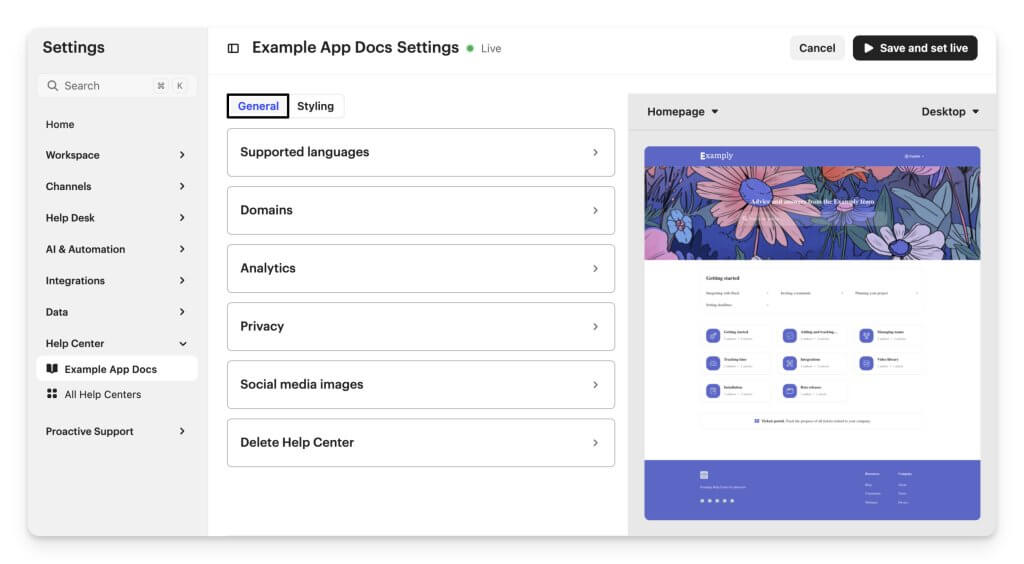The image size is (1024, 564).
Task: Click the Integrations card icon in preview
Action: pos(789,363)
